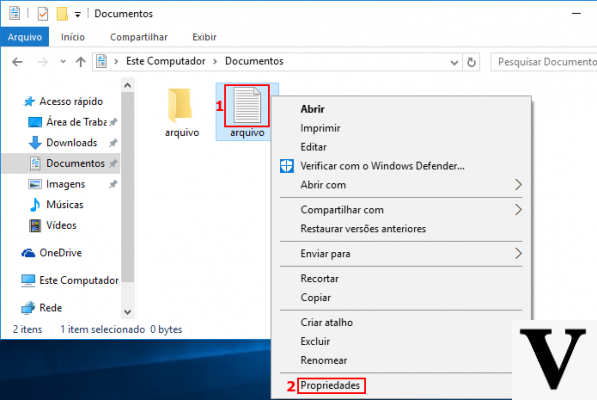Click the Pesquisar Documentos search field
Image resolution: width=597 pixels, height=400 pixels.
[544, 62]
